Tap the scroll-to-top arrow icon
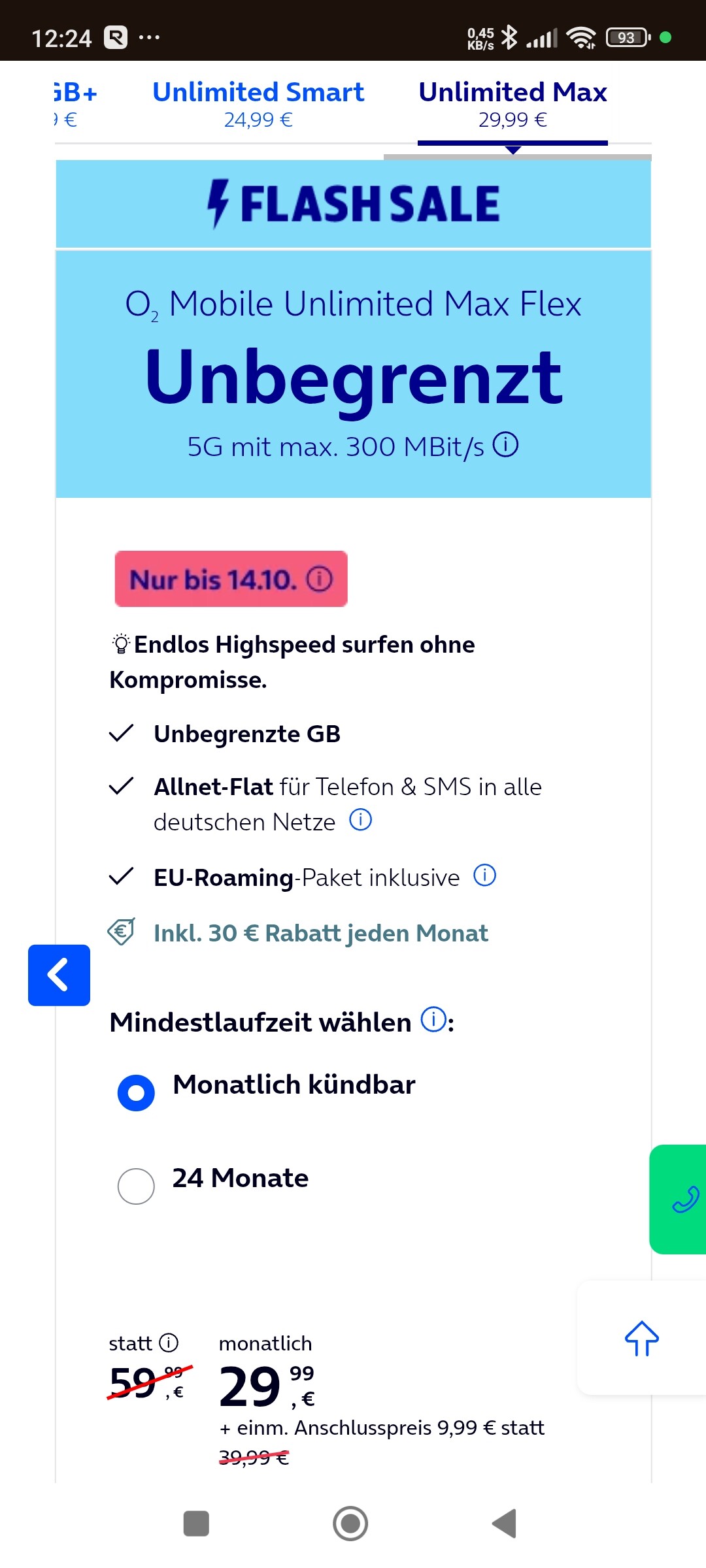This screenshot has width=706, height=1568. click(x=641, y=1338)
